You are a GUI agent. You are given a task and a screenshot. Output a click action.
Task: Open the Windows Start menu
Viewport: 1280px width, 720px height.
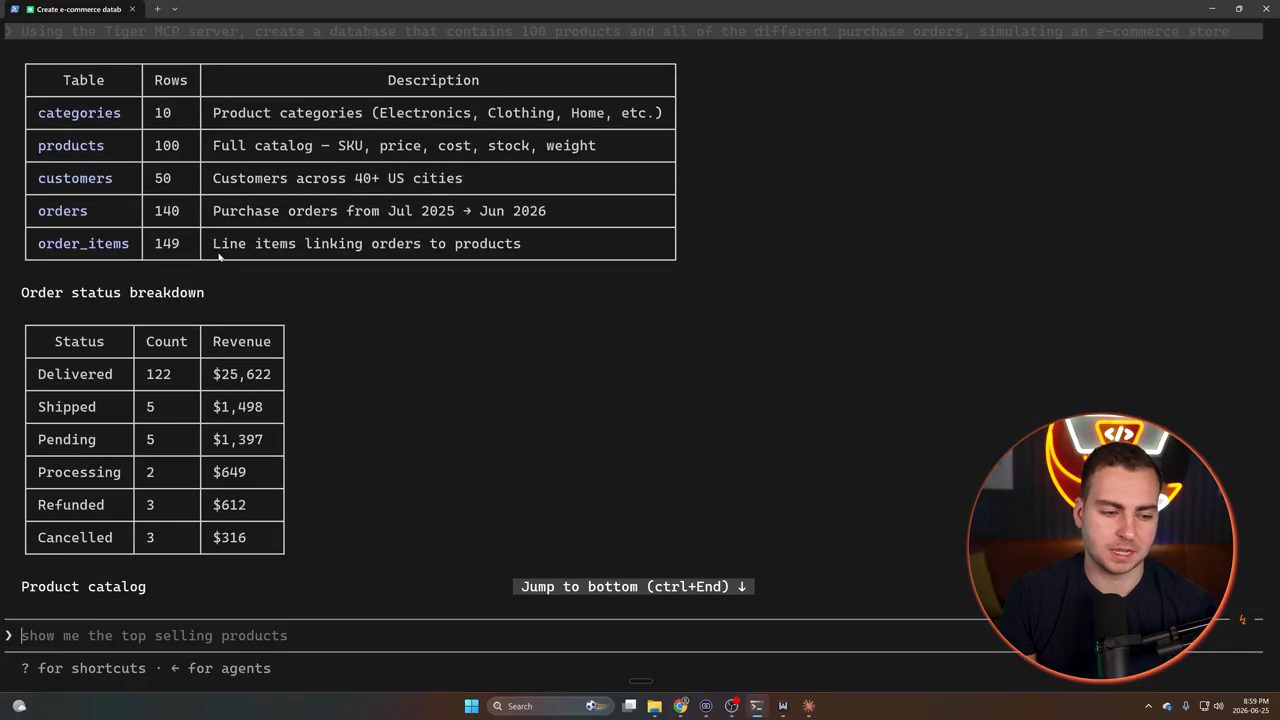point(471,706)
